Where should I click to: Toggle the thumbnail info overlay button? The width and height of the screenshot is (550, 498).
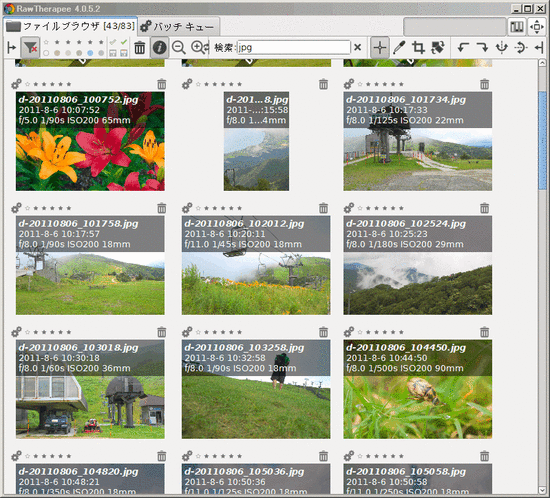[x=159, y=47]
